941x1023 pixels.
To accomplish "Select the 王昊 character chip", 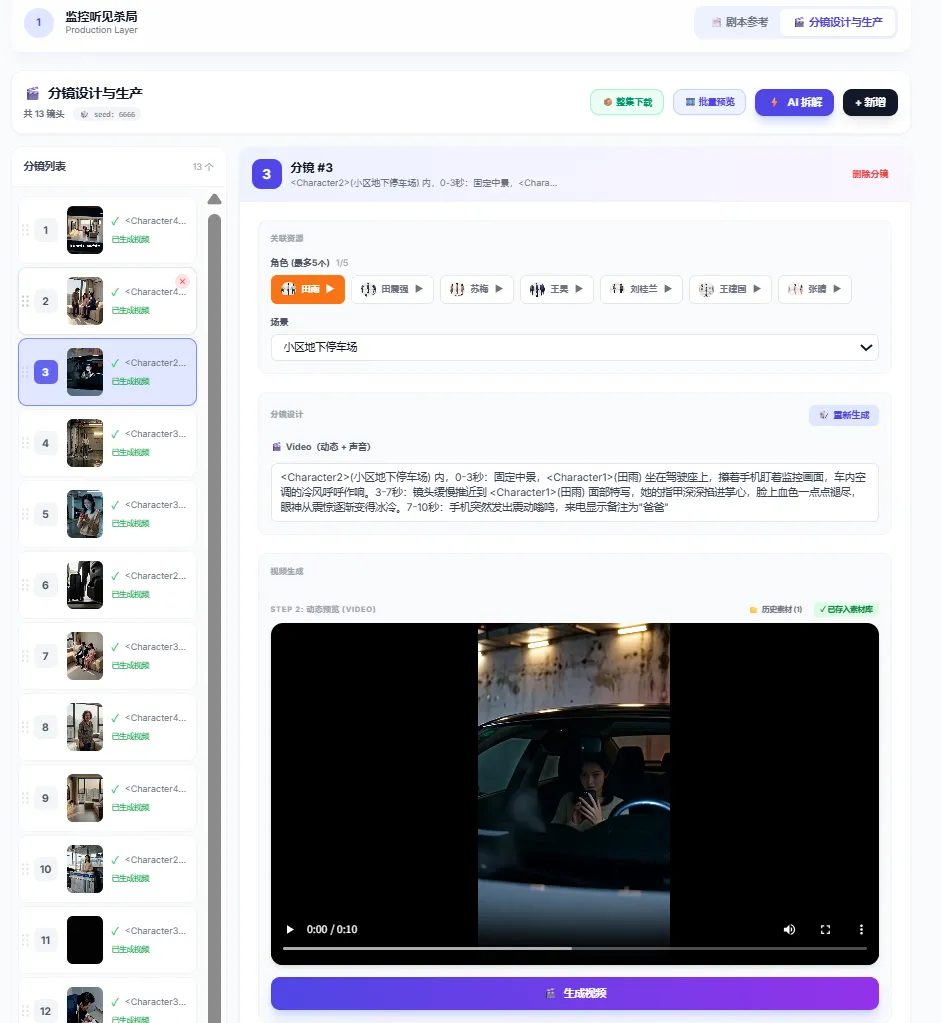I will click(557, 289).
